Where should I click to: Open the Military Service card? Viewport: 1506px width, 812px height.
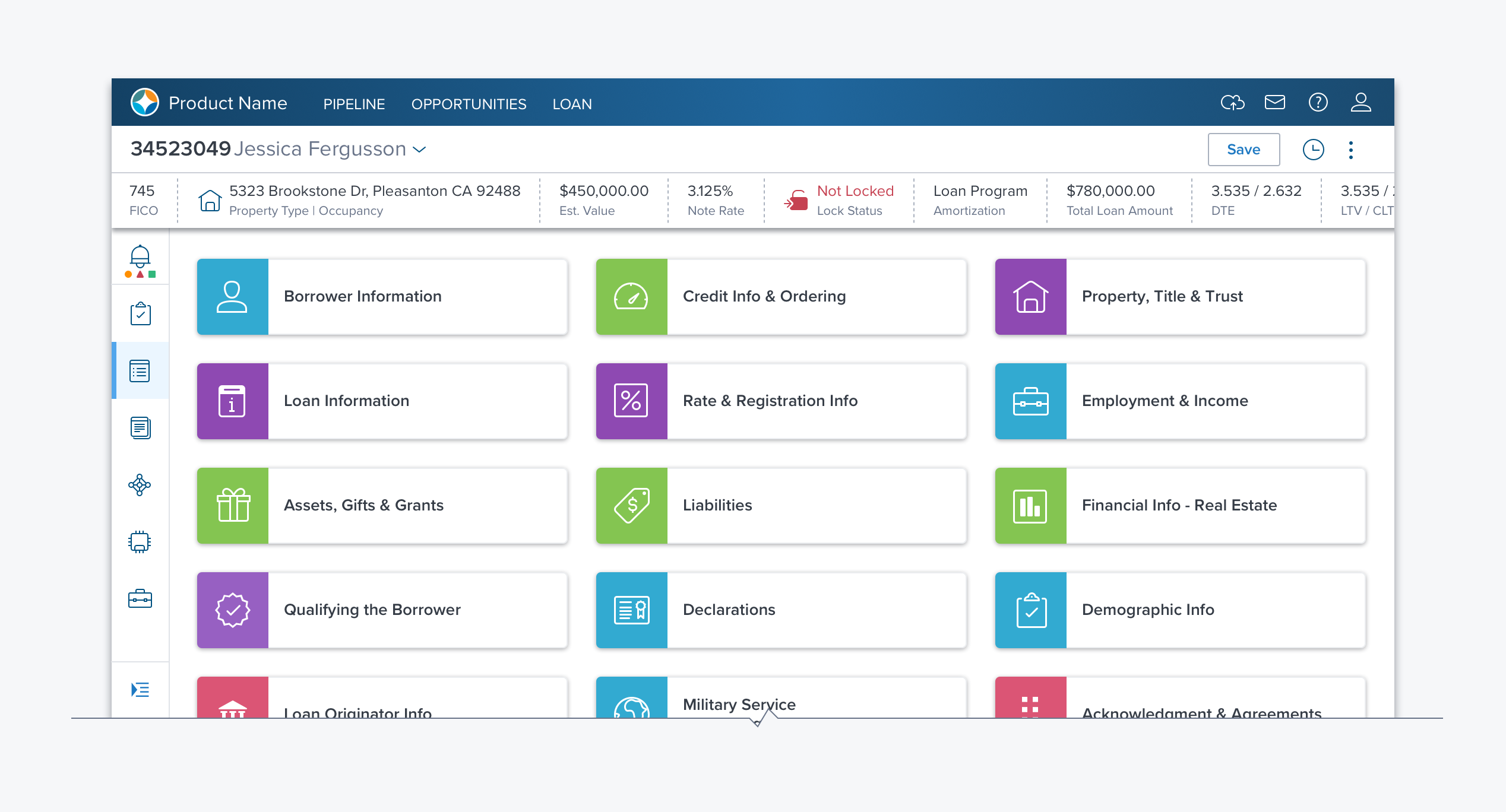point(781,697)
